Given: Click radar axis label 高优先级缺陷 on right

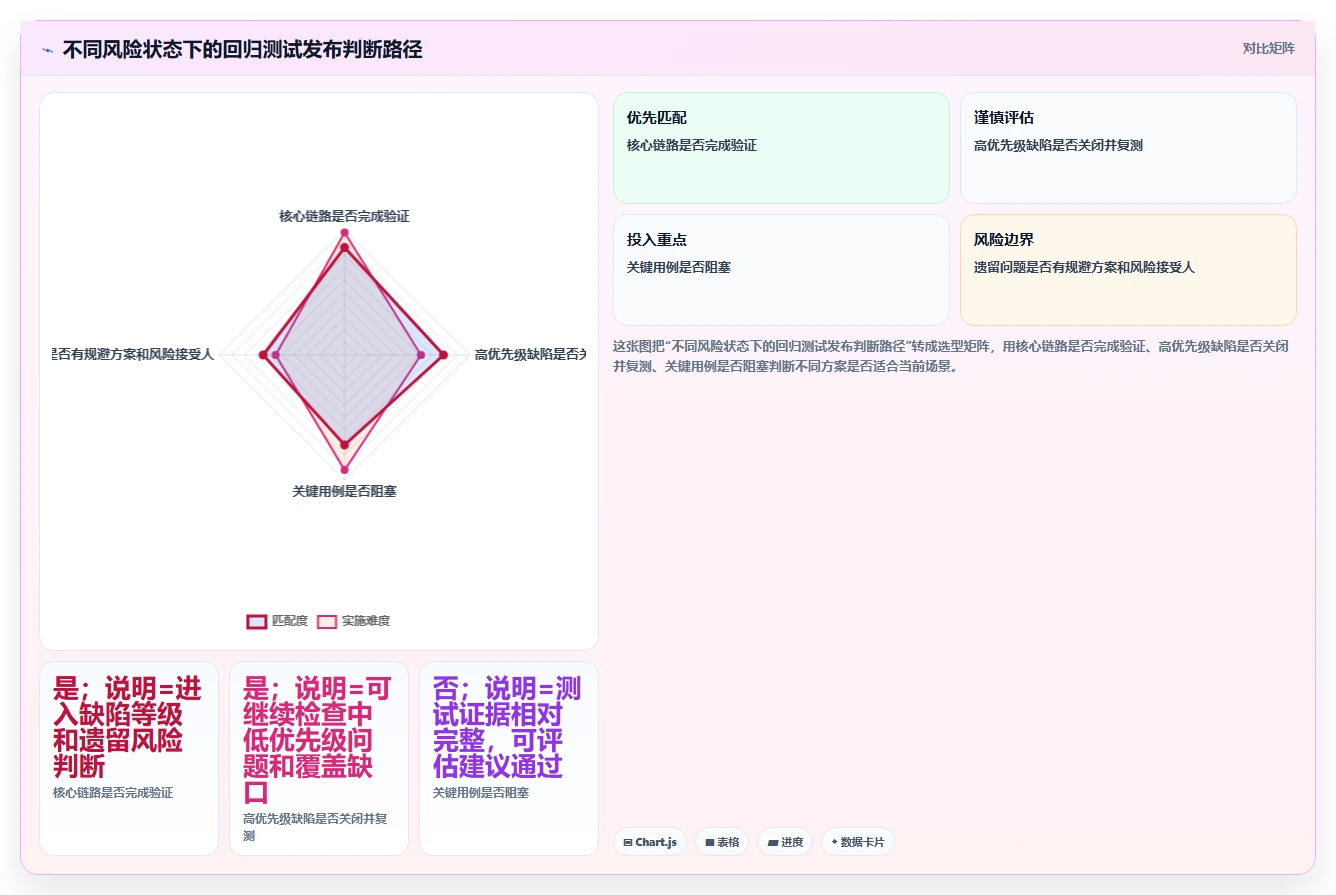Looking at the screenshot, I should coord(529,354).
